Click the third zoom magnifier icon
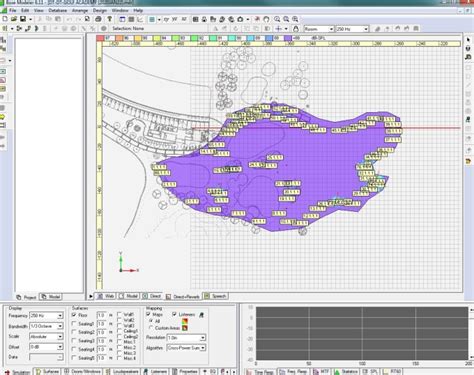Image resolution: width=474 pixels, height=375 pixels. coord(295,19)
